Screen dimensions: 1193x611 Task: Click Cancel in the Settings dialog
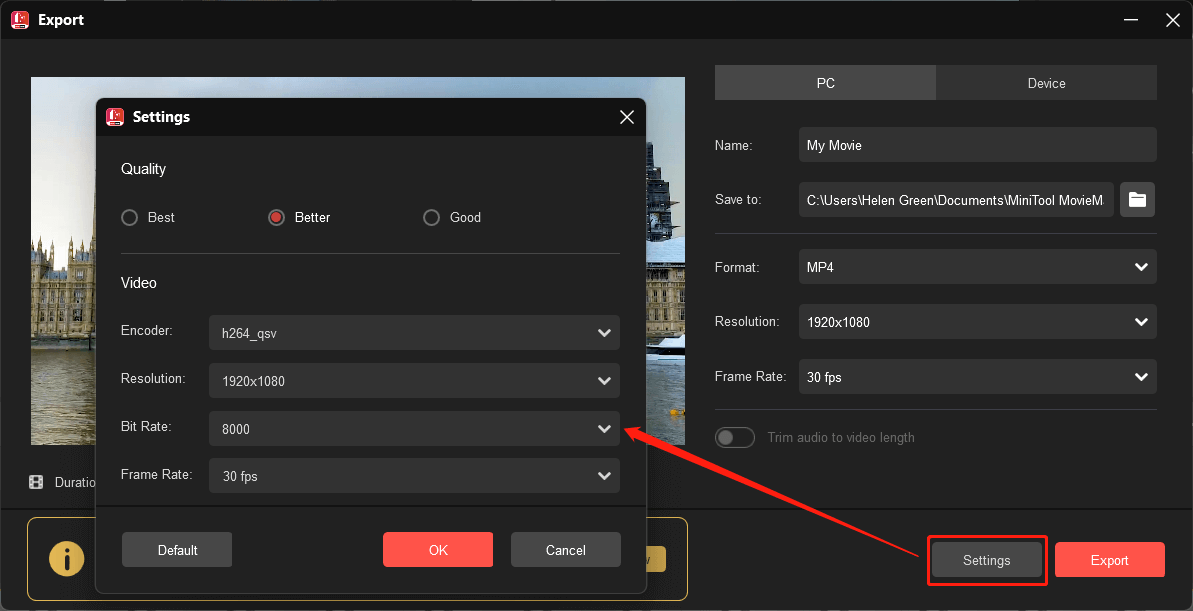tap(565, 549)
